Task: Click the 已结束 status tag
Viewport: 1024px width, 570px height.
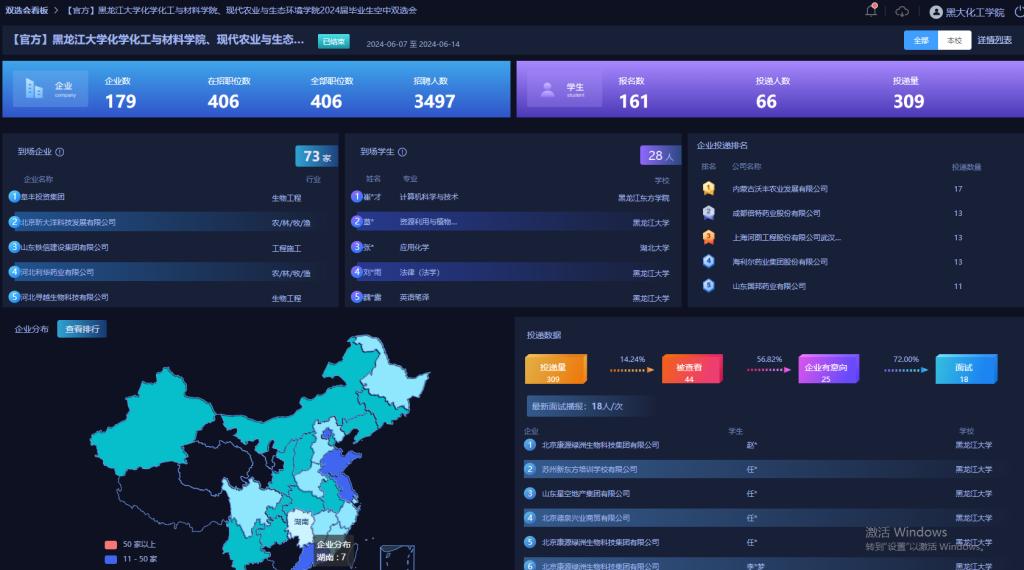Action: point(333,41)
